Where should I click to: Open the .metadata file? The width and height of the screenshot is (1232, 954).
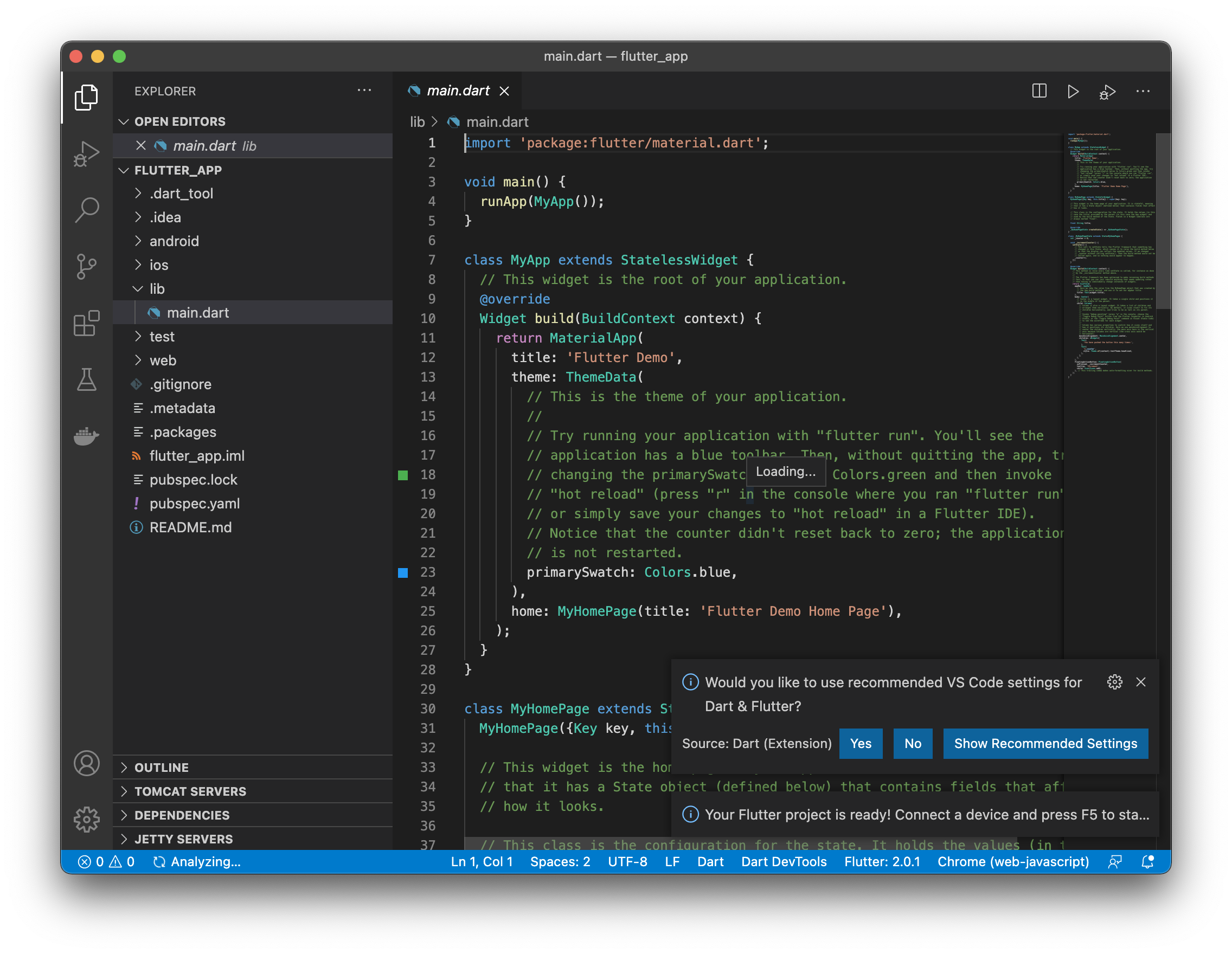253,408
